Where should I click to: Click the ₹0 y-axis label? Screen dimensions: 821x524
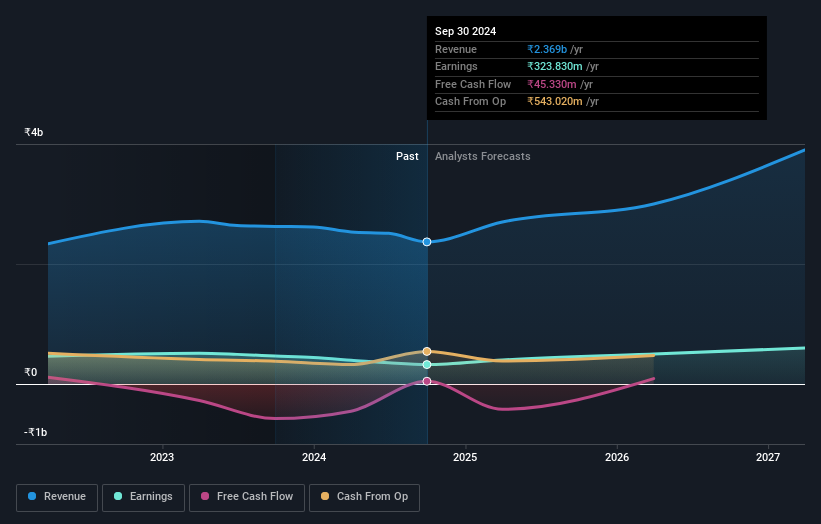point(30,372)
